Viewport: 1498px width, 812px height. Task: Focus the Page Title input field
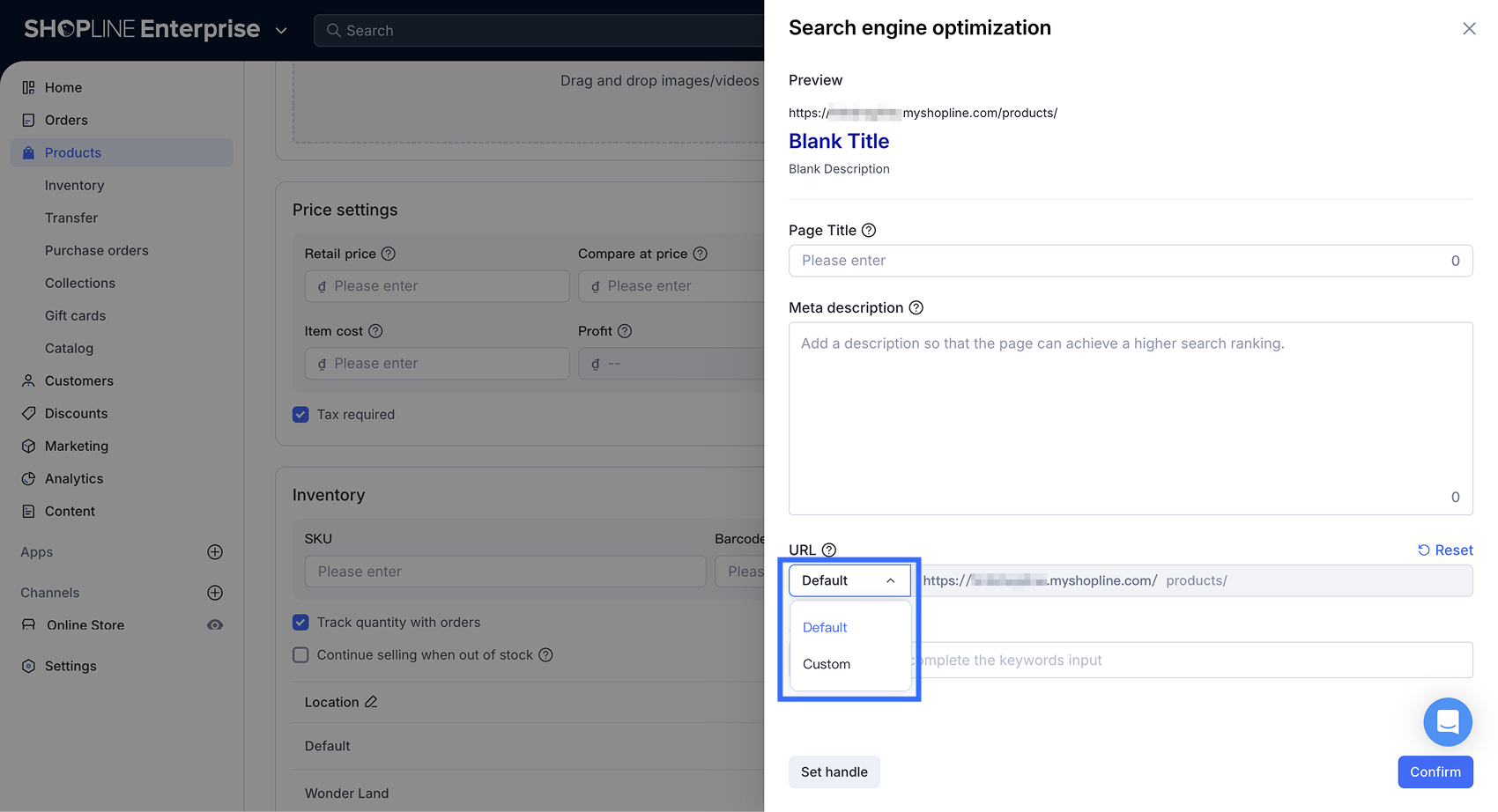point(1119,261)
